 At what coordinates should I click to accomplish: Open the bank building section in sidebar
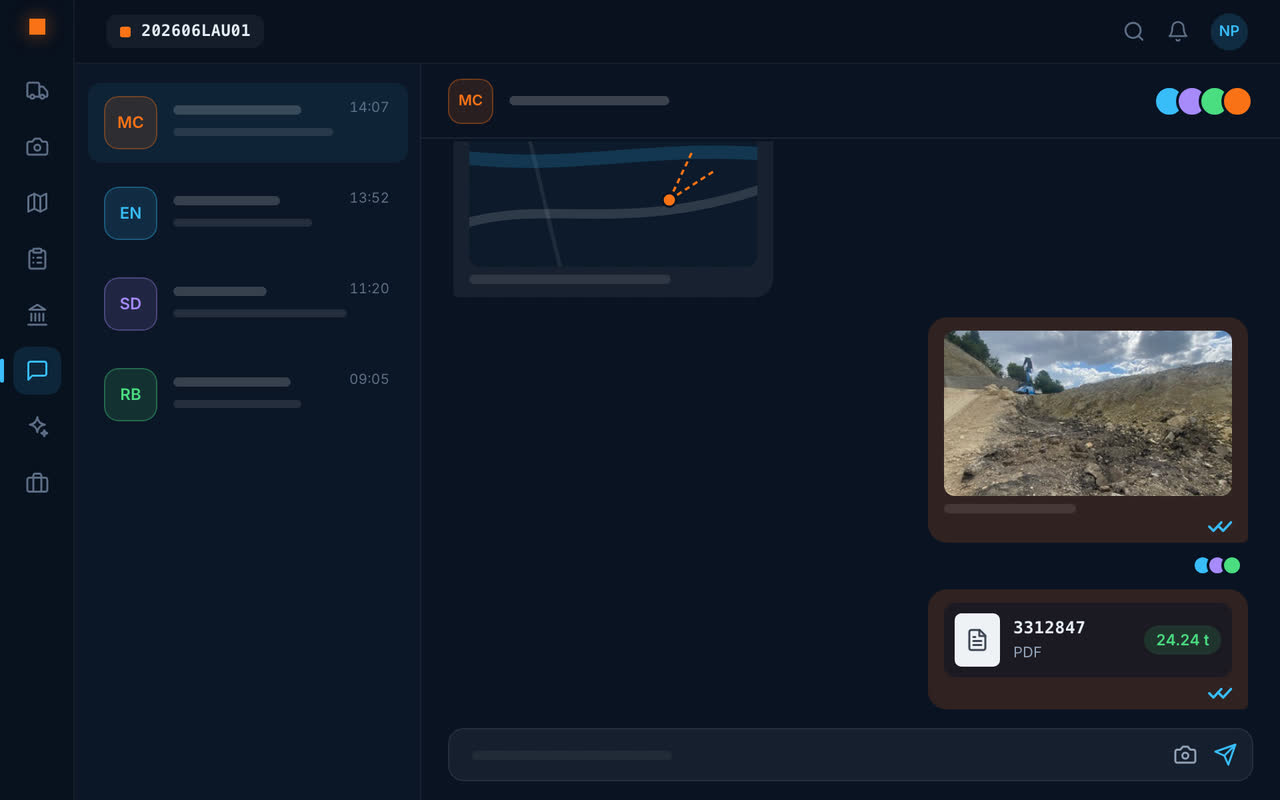coord(37,315)
